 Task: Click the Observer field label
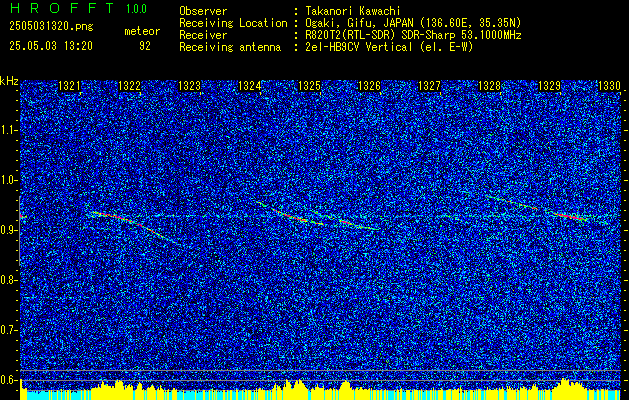[203, 11]
